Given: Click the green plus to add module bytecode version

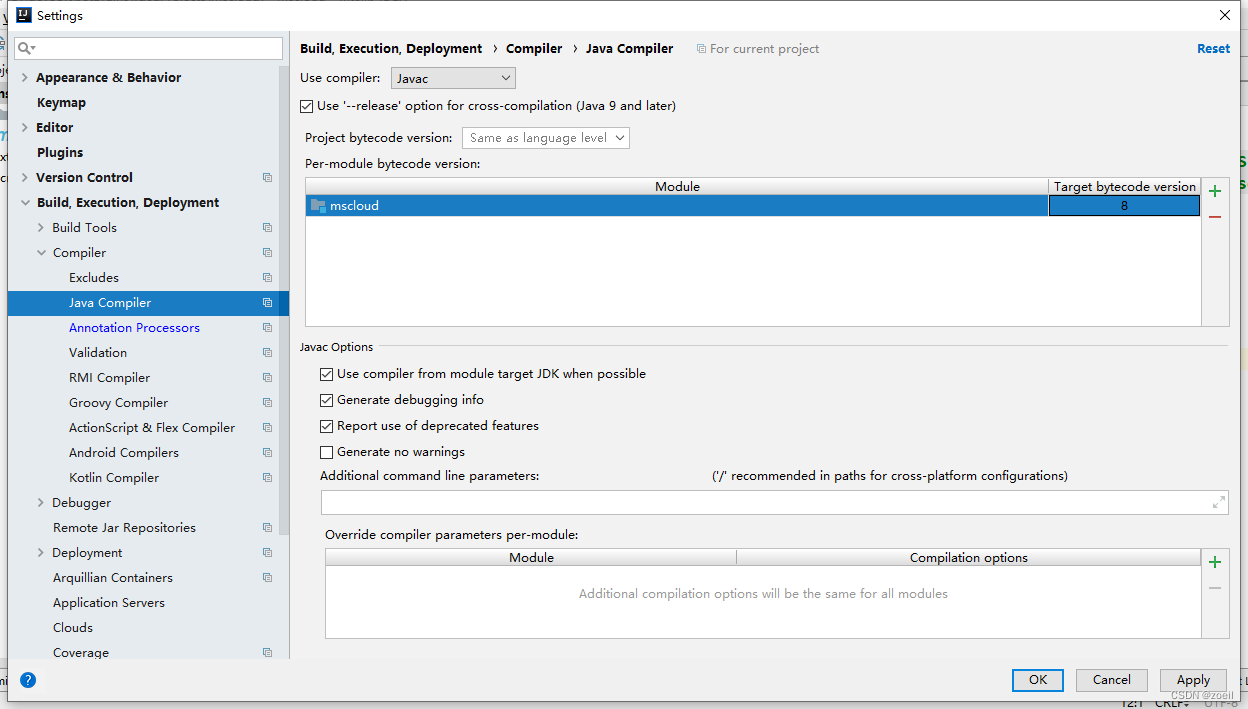Looking at the screenshot, I should 1215,191.
